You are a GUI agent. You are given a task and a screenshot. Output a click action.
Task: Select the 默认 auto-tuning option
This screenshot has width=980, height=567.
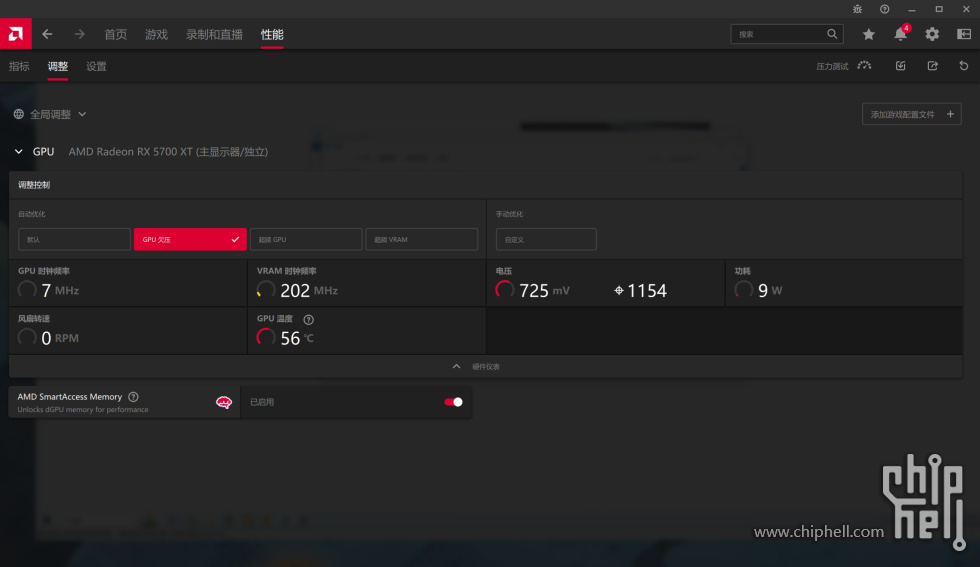[x=74, y=239]
